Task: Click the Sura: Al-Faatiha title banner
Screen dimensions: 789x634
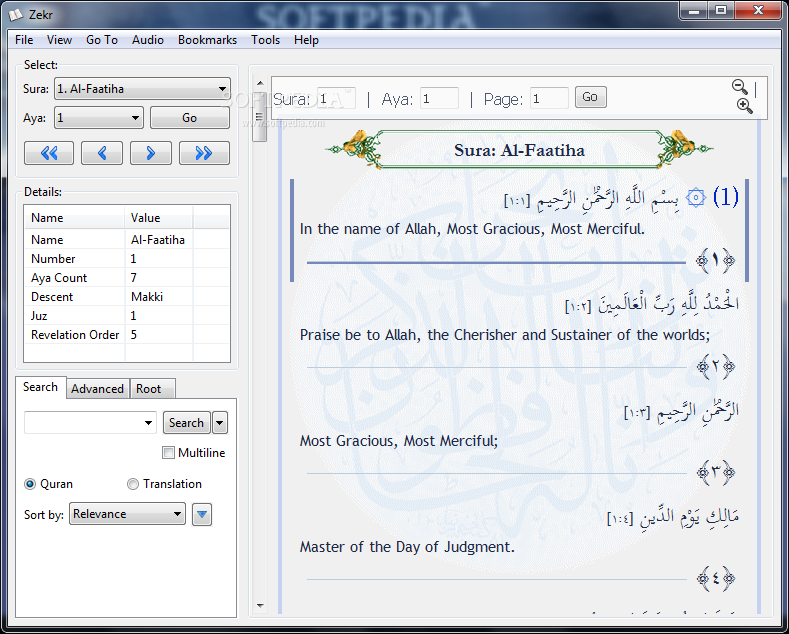Action: [x=519, y=150]
